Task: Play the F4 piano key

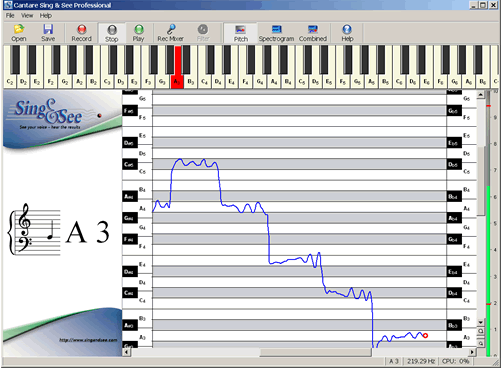Action: click(245, 82)
